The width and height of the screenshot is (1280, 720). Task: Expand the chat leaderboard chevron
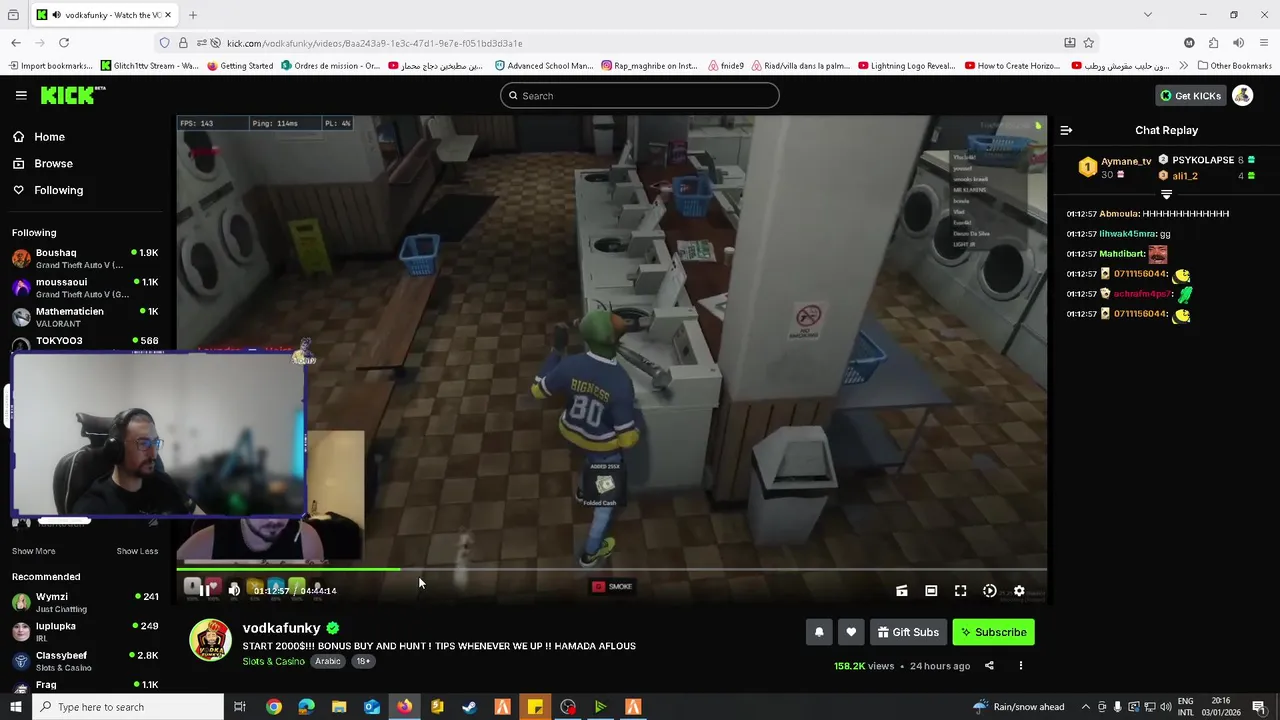point(1166,195)
